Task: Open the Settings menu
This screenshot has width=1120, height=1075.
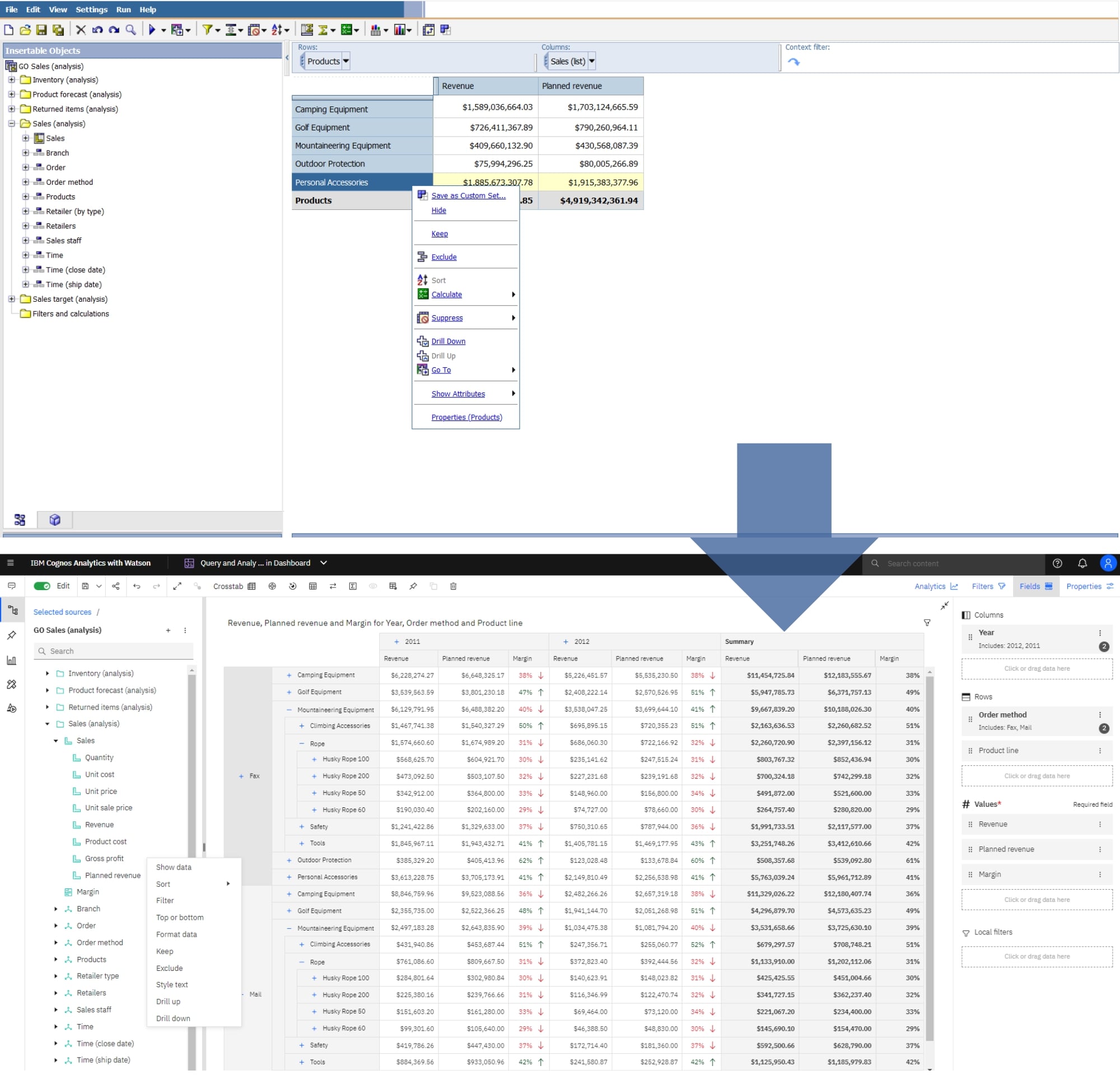Action: click(x=91, y=9)
